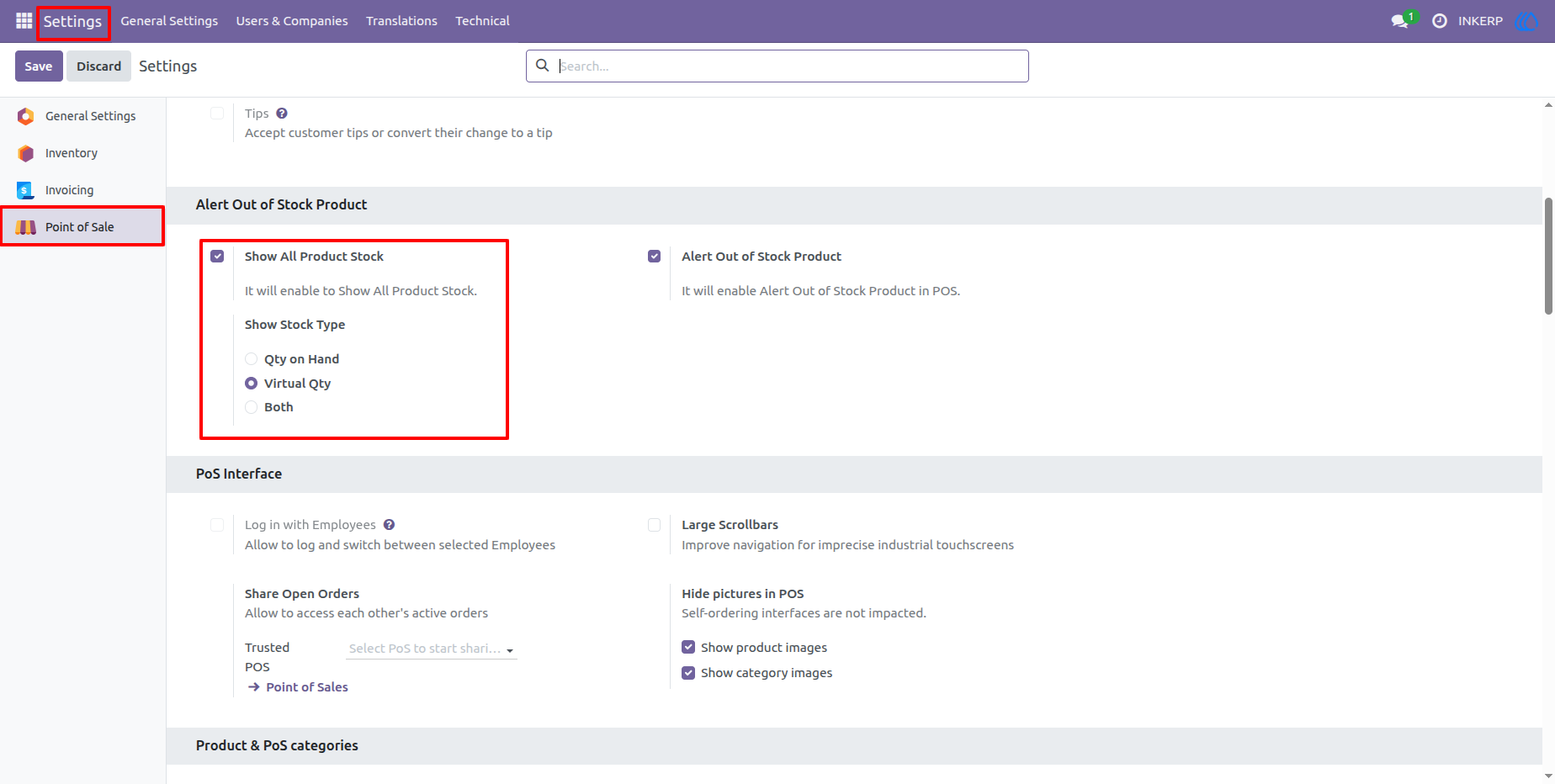Select Both stock type radio option
The image size is (1555, 784).
[x=251, y=407]
